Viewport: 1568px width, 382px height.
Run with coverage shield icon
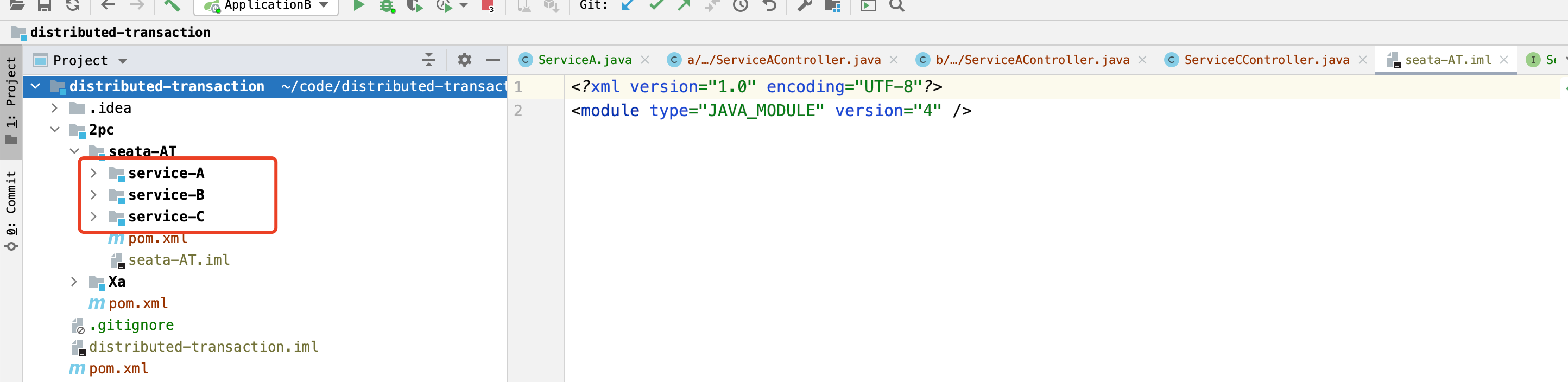point(415,6)
